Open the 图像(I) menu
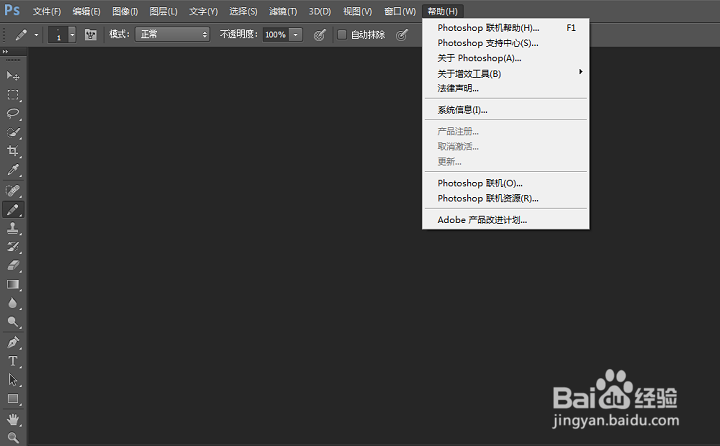 pos(125,11)
